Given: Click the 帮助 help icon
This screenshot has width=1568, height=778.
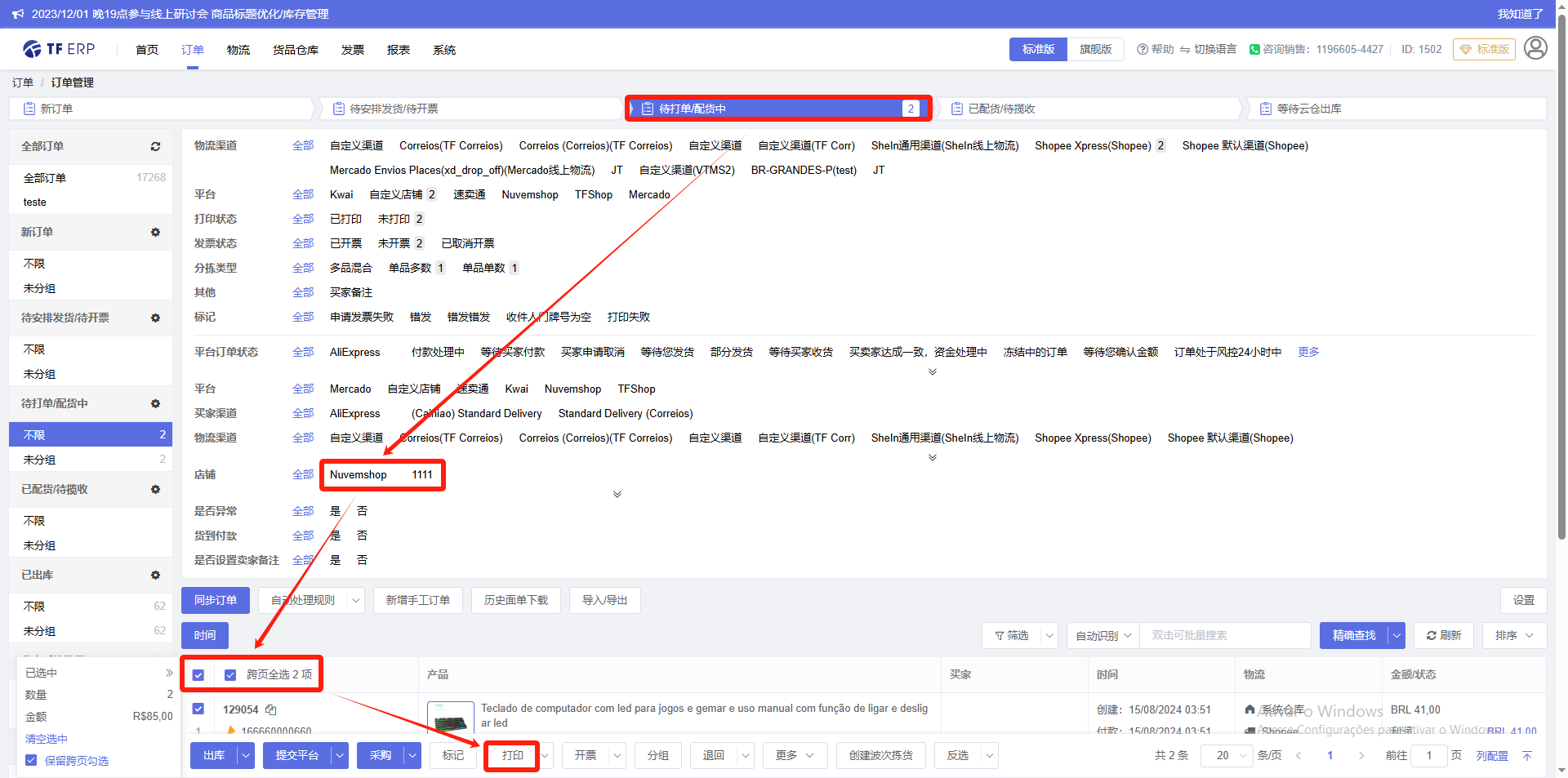Looking at the screenshot, I should [1143, 49].
